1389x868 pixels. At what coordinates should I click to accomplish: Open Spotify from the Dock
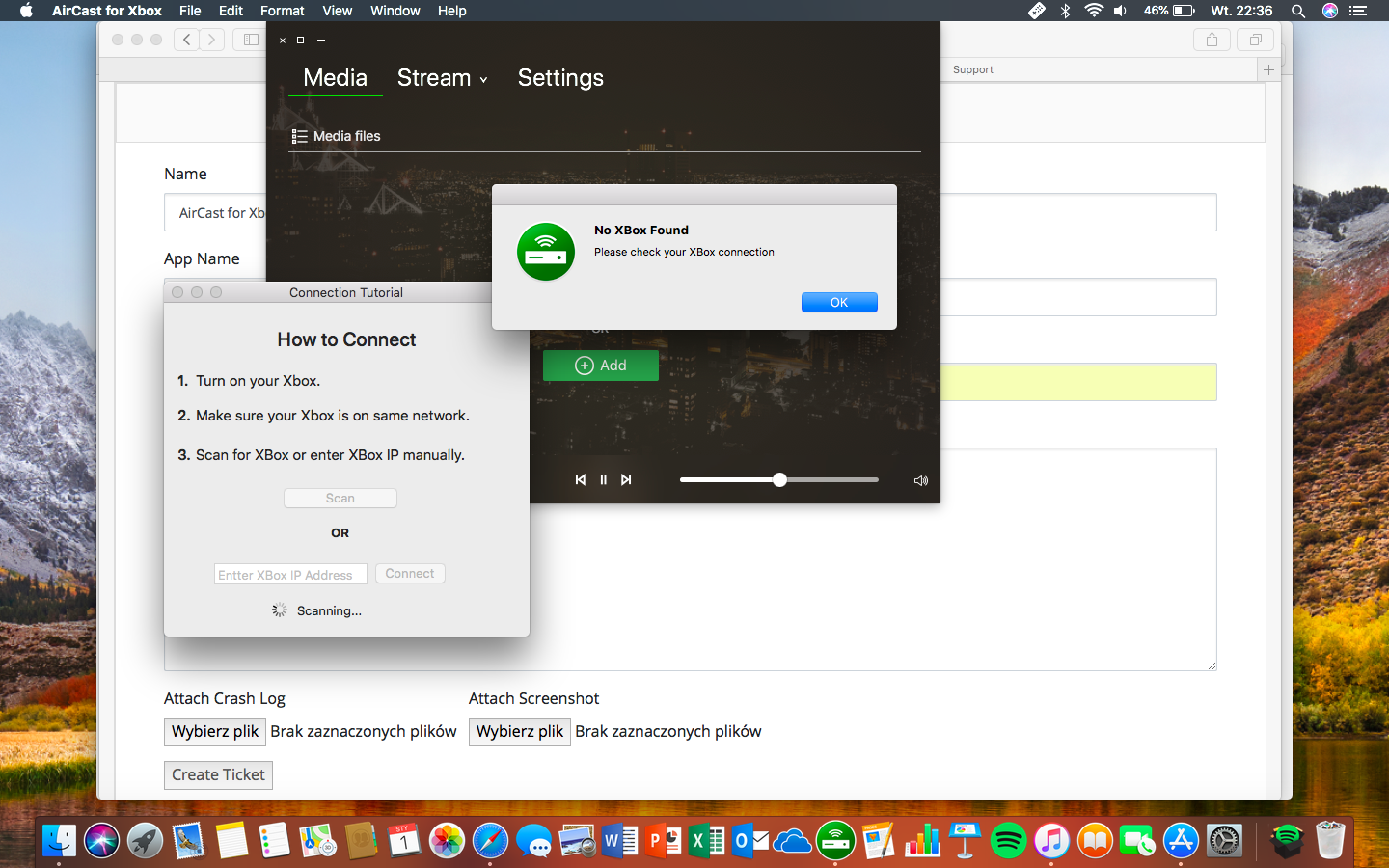pyautogui.click(x=1008, y=841)
